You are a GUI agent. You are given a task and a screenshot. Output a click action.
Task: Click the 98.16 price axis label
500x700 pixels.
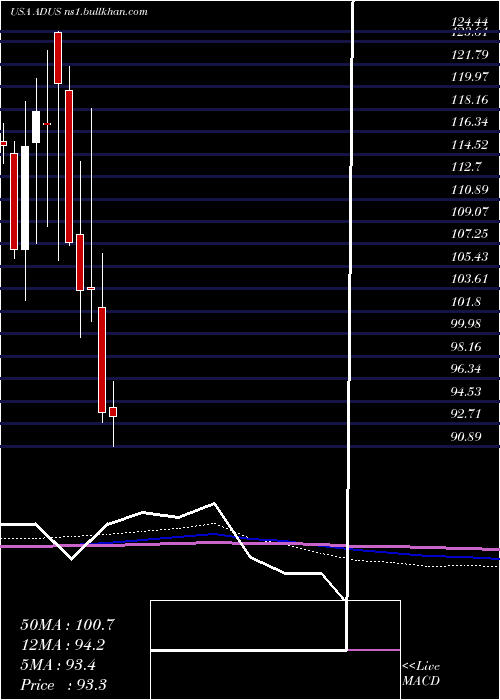[467, 346]
